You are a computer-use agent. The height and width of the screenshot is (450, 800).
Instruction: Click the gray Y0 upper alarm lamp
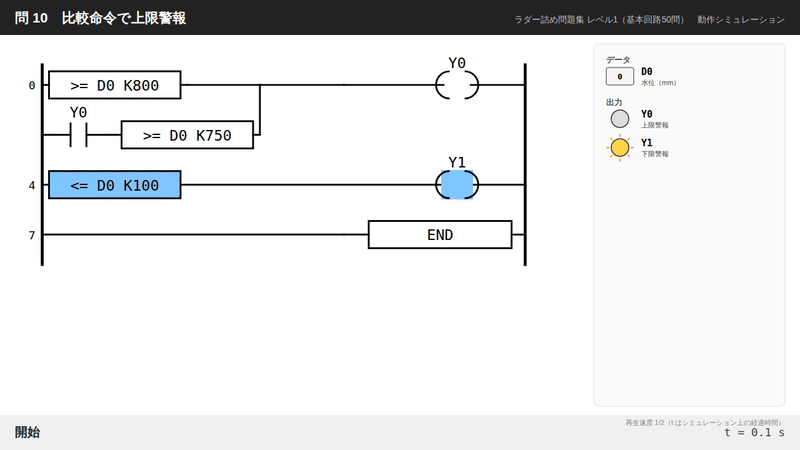(x=619, y=119)
